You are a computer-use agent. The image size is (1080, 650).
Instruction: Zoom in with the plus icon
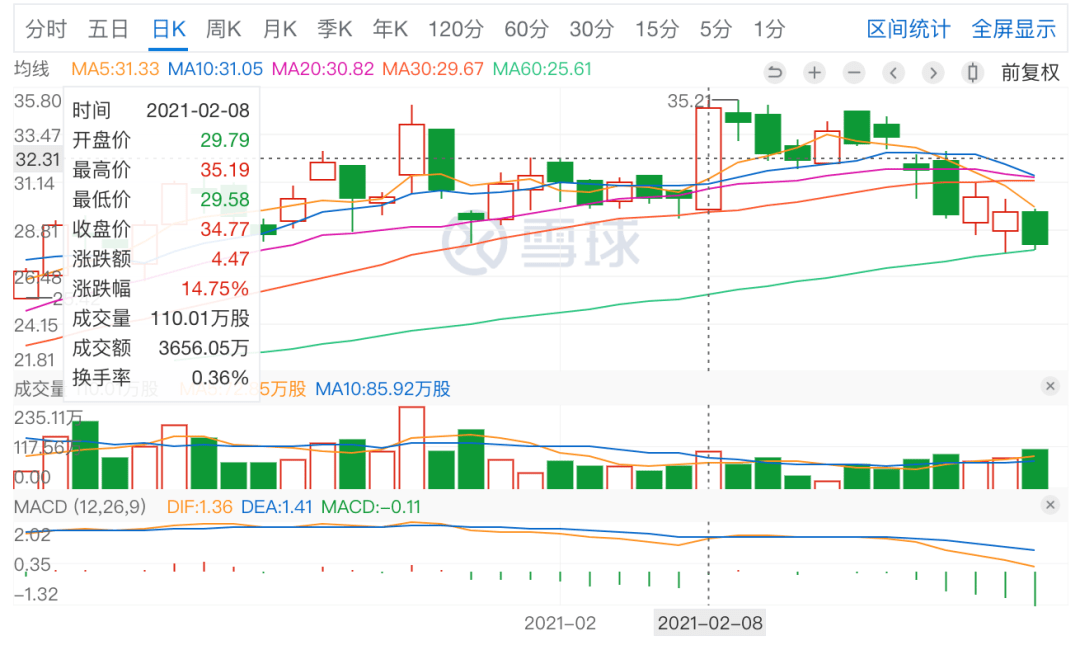coord(815,72)
